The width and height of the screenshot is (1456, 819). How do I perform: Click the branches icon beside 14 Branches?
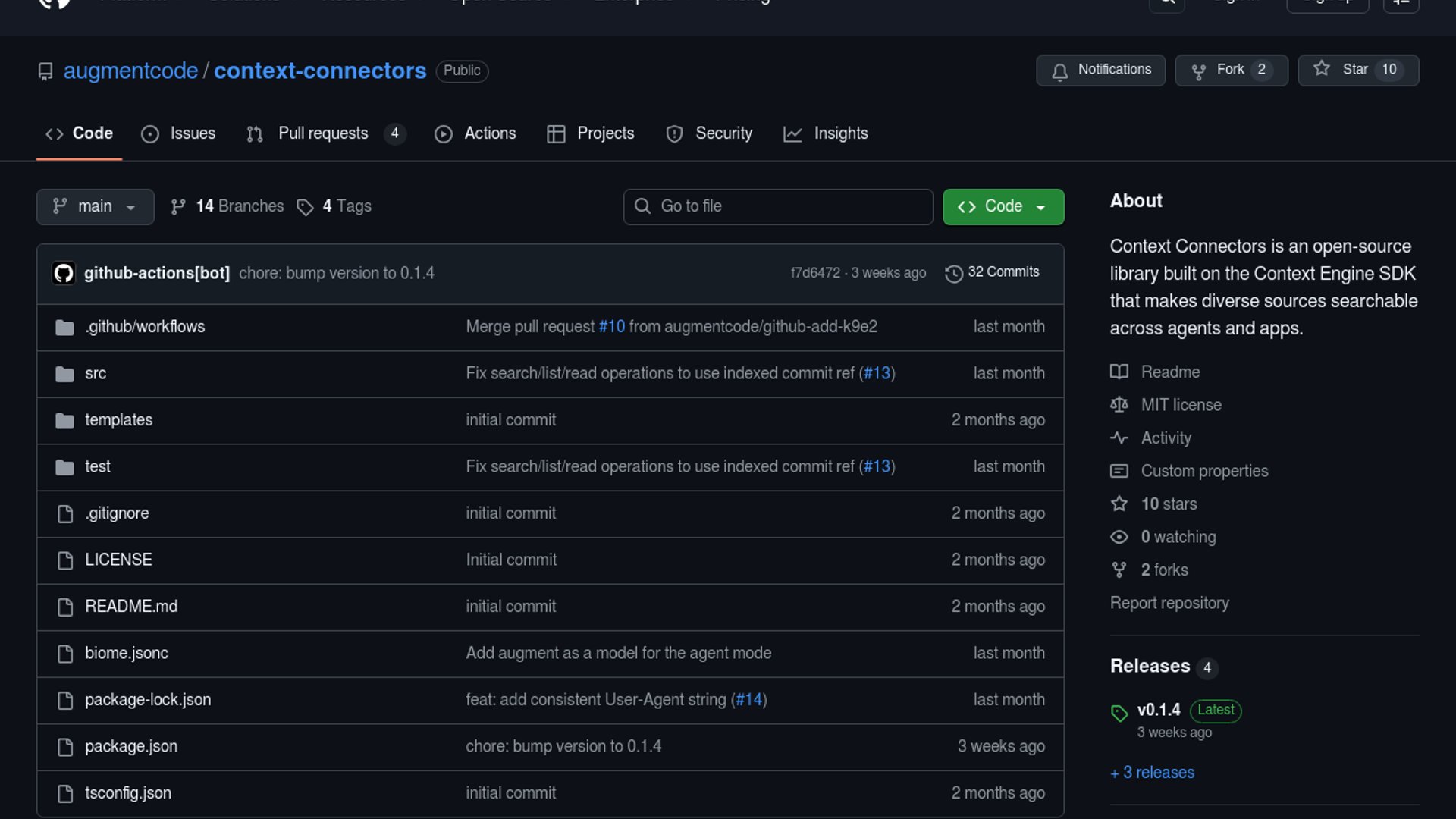pos(178,207)
